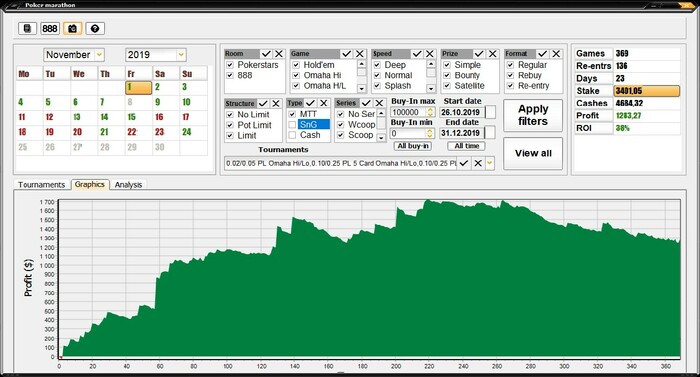Select November 15 in the calendar
Viewport: 700px width, 377px height.
coord(132,117)
